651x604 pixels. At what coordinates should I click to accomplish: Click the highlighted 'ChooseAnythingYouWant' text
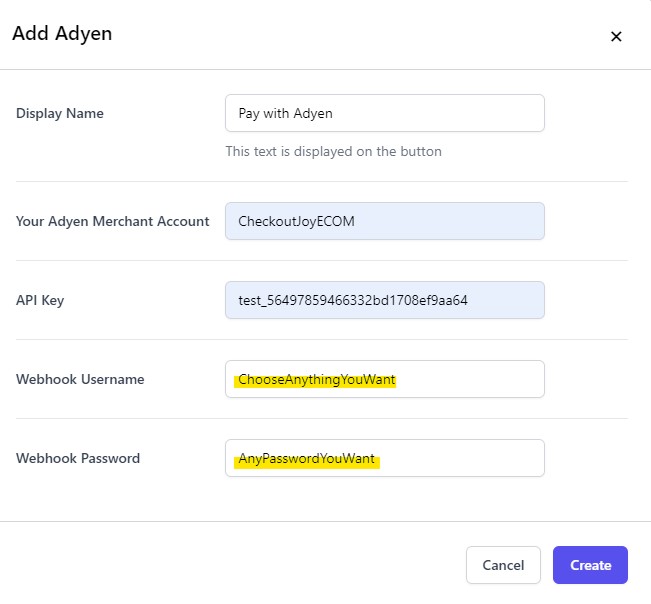click(317, 379)
